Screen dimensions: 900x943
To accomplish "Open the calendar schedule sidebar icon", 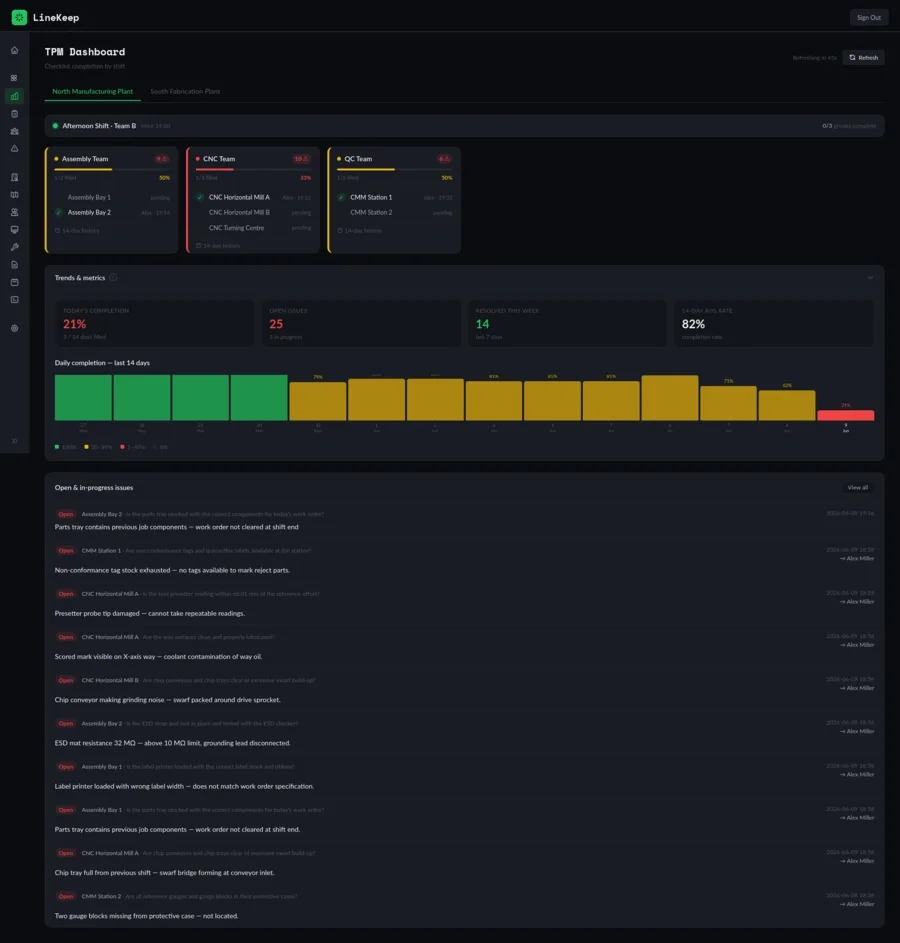I will [14, 282].
